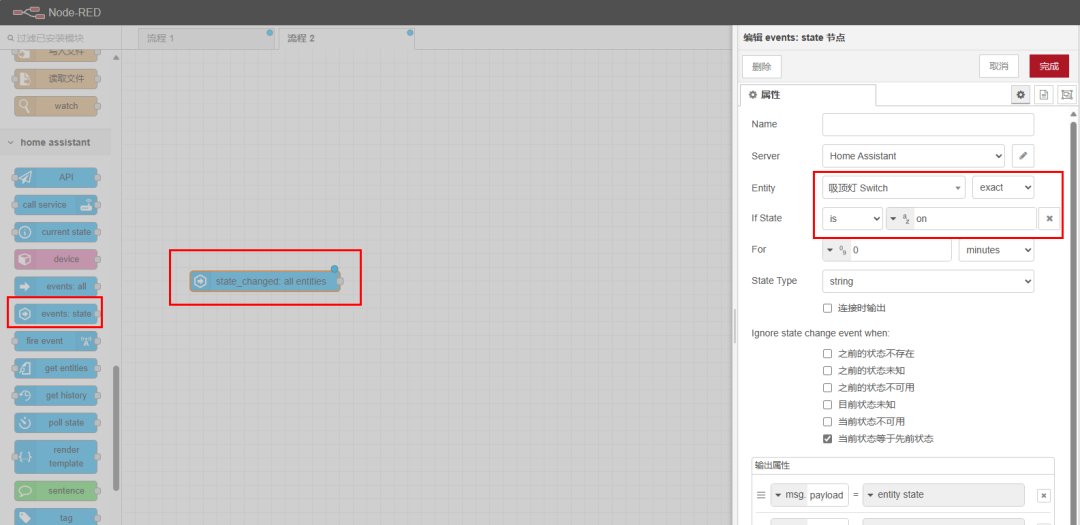Select the get entities node

[x=56, y=368]
